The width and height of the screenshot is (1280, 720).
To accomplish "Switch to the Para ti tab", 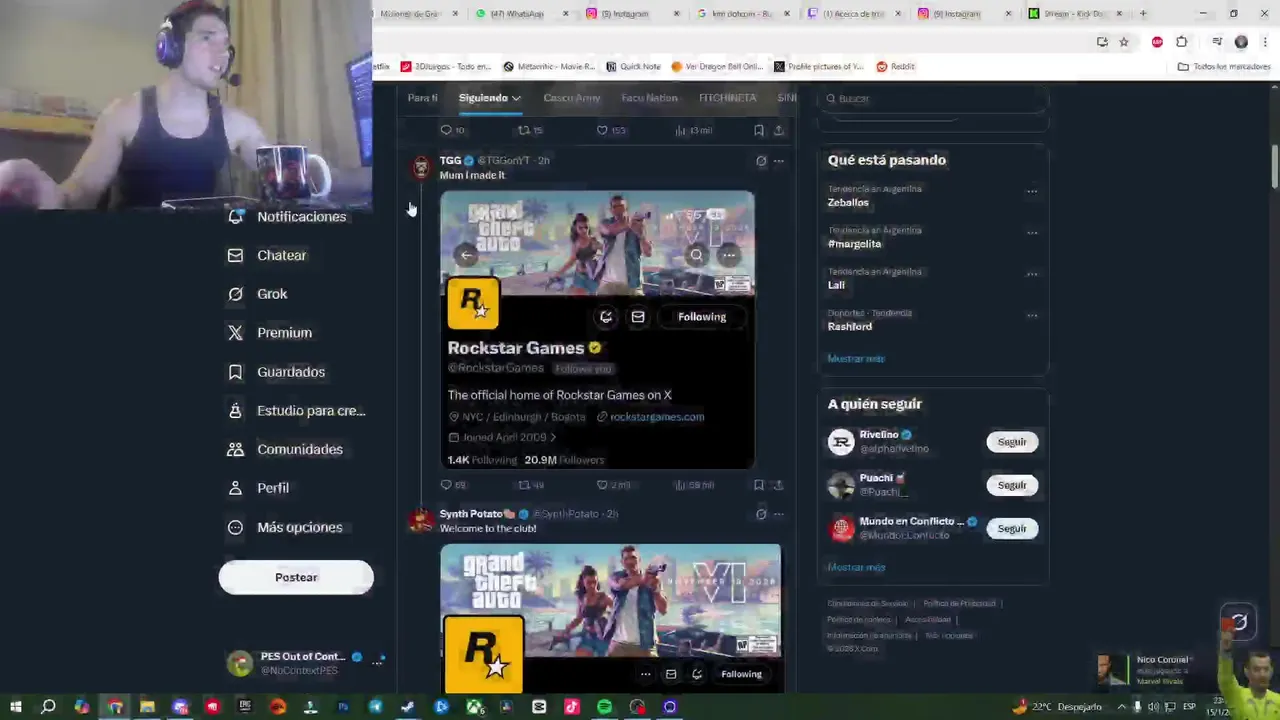I will click(x=422, y=98).
